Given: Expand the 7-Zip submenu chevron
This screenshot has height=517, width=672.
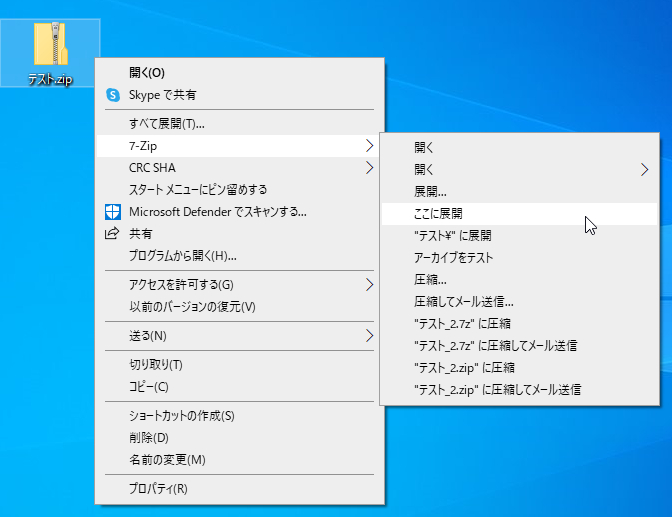Looking at the screenshot, I should [369, 146].
